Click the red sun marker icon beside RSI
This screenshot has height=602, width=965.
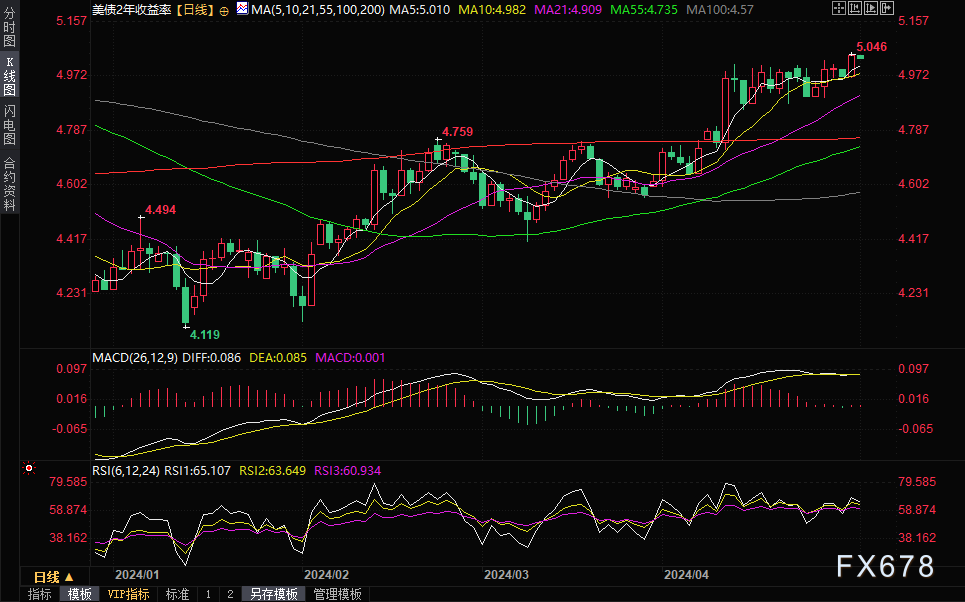point(28,469)
